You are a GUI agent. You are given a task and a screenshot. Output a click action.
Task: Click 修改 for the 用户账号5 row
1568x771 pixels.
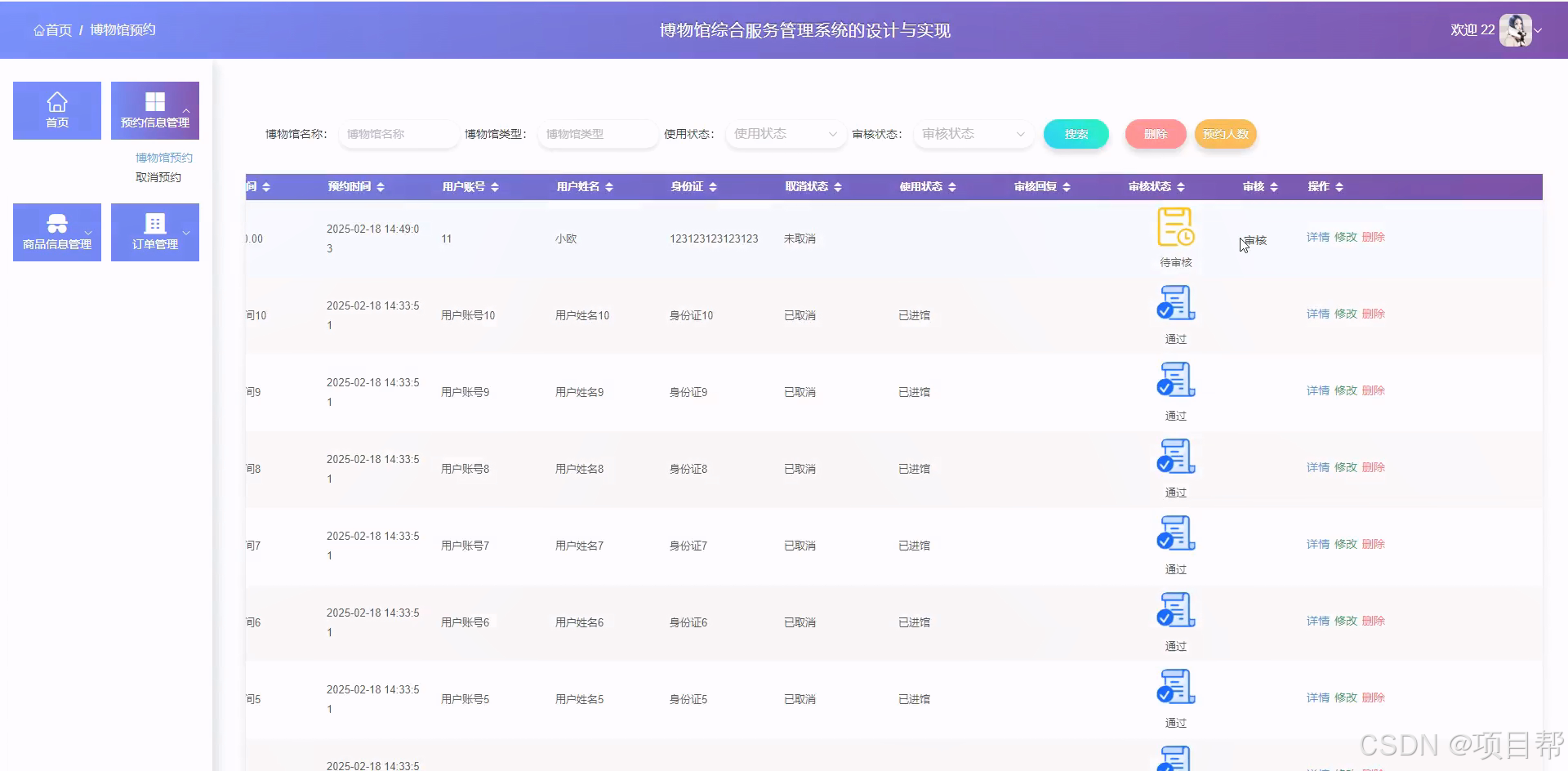[x=1346, y=697]
